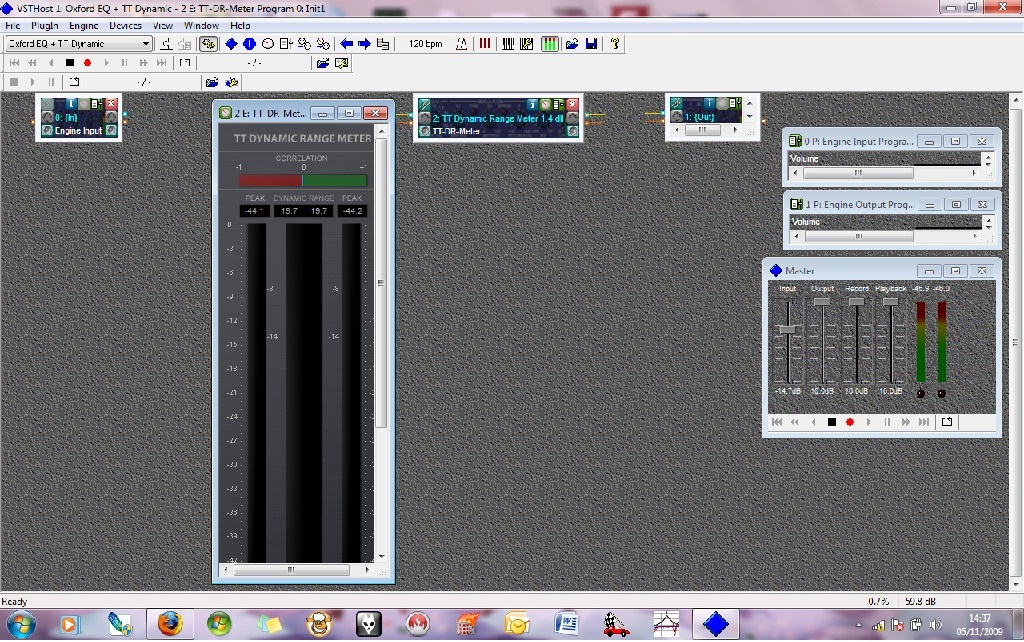Click the rewind-to-start button in Master window

(777, 422)
